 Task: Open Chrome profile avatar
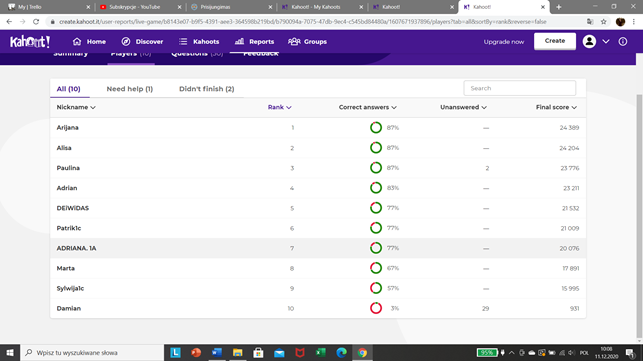click(x=620, y=22)
